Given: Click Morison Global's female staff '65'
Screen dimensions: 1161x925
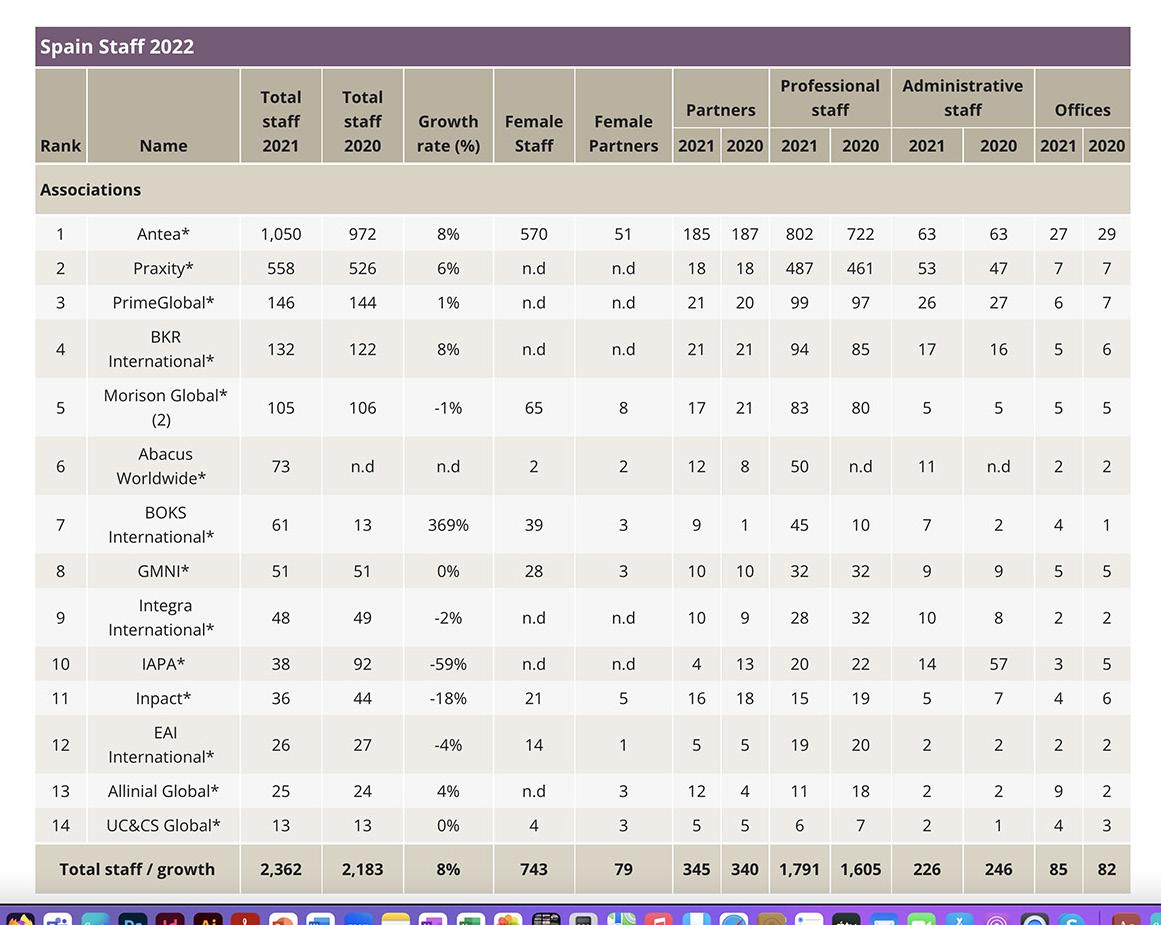Looking at the screenshot, I should click(x=534, y=407).
